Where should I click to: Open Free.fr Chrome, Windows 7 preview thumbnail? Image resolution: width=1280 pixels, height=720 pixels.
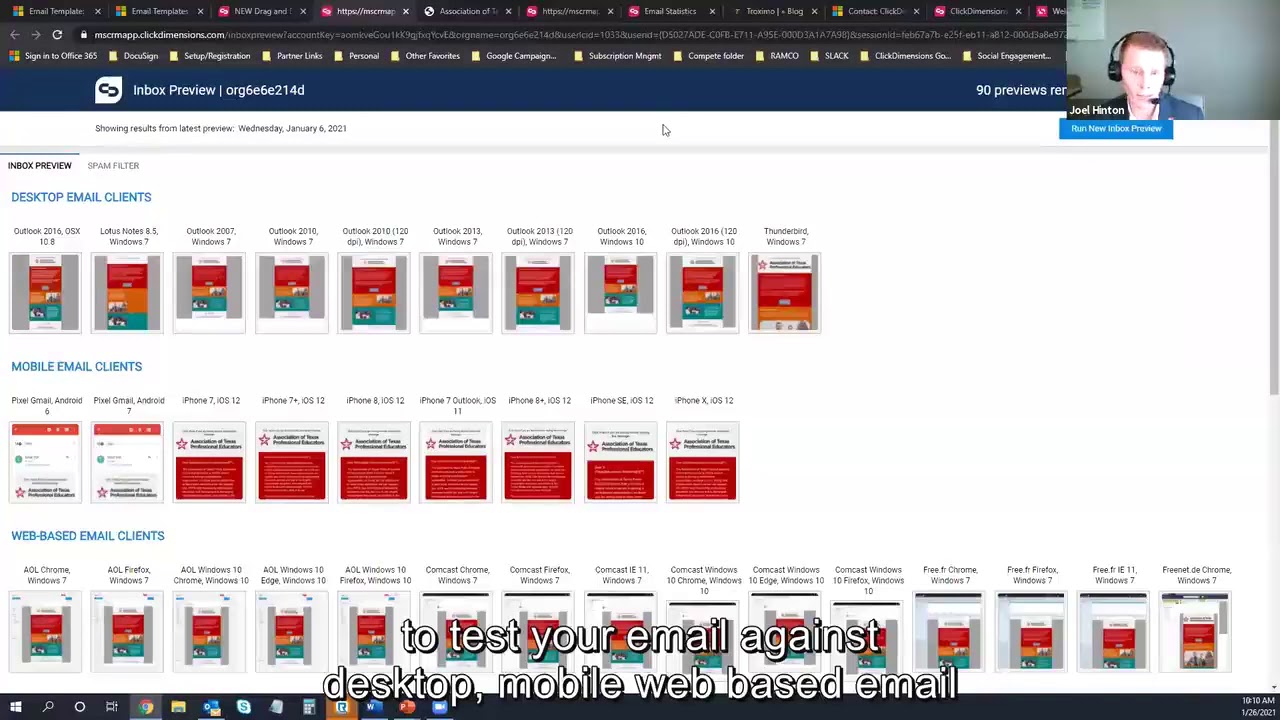(x=948, y=630)
